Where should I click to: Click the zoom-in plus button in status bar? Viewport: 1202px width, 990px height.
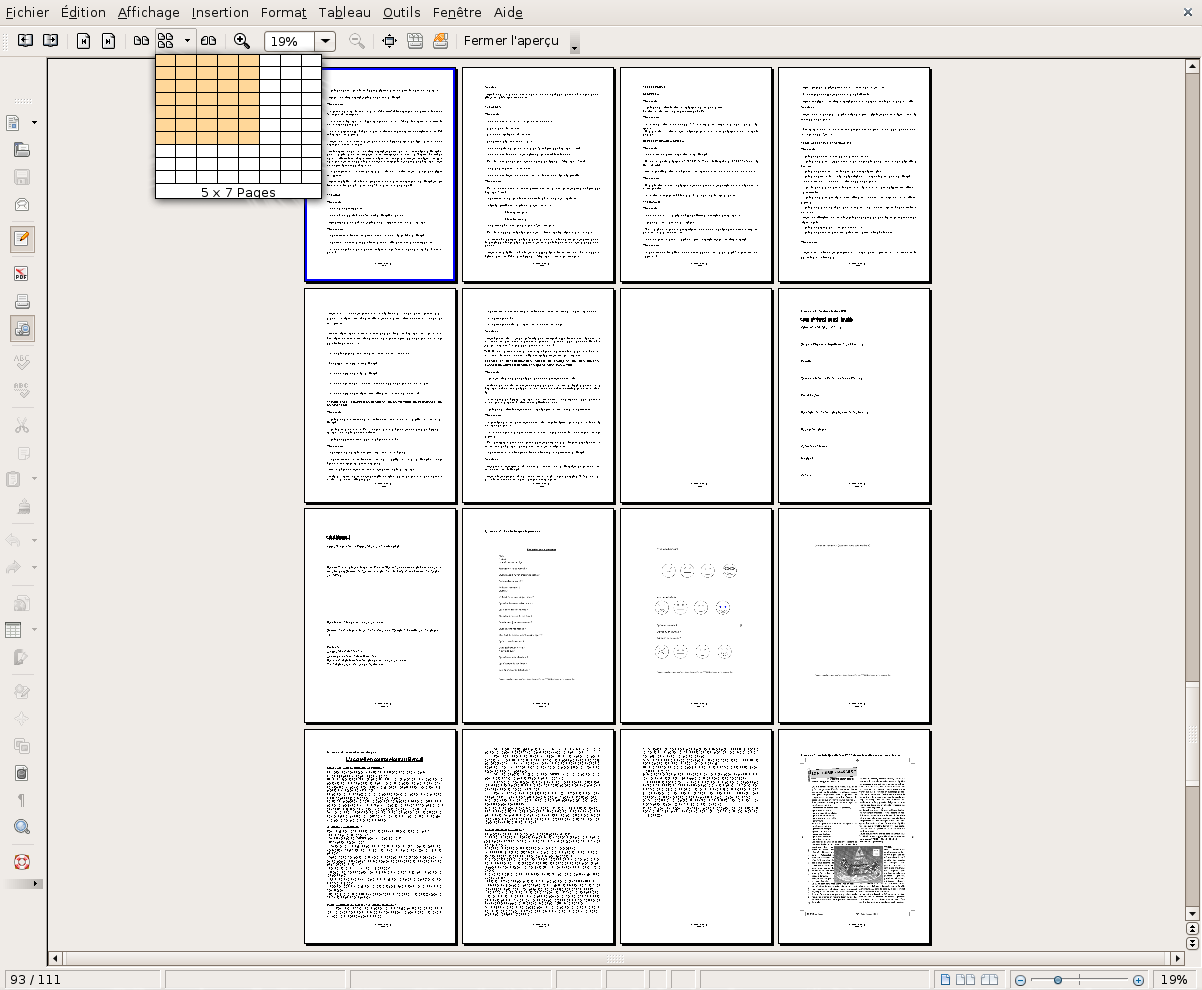[1138, 980]
